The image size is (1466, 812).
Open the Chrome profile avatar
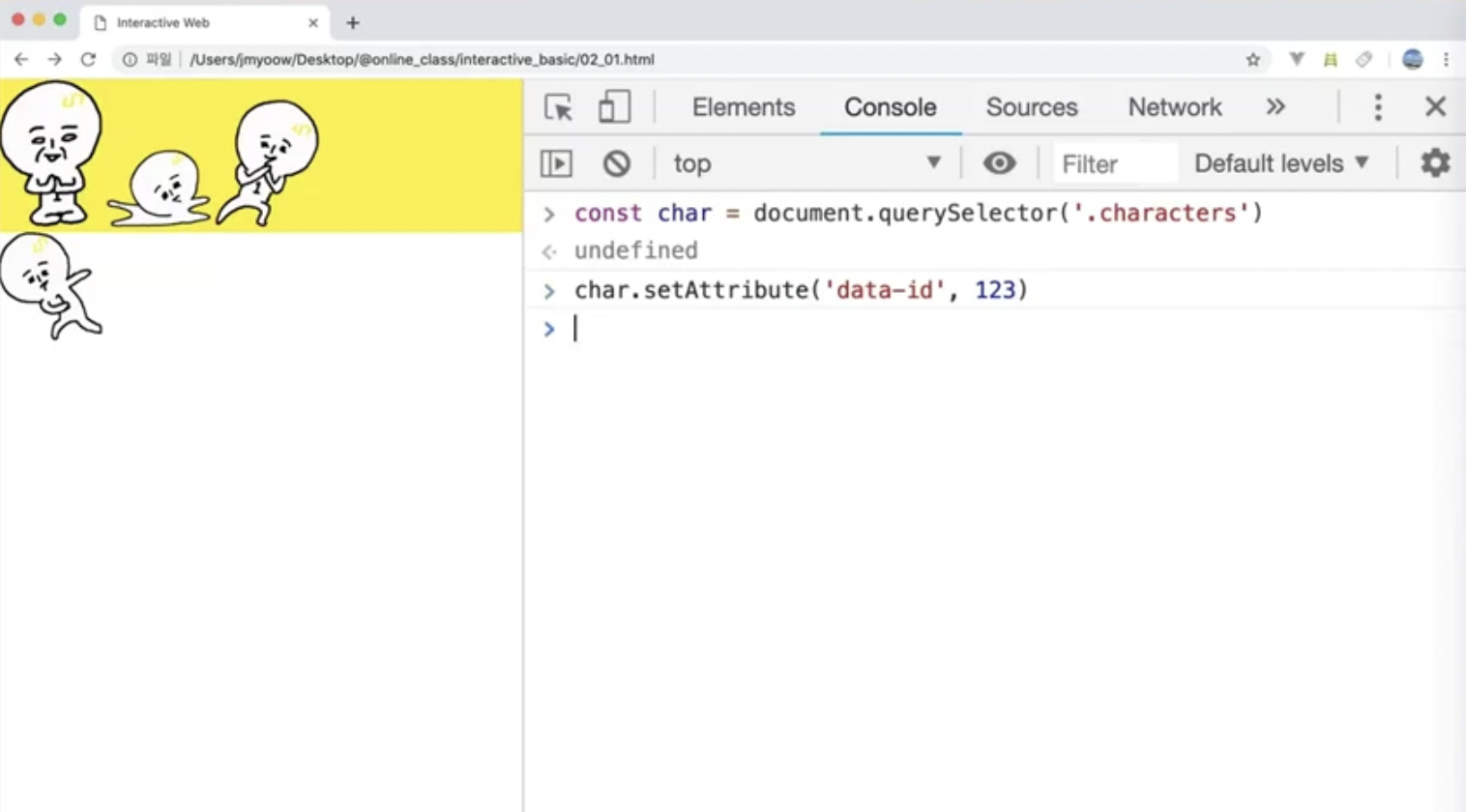(1413, 59)
